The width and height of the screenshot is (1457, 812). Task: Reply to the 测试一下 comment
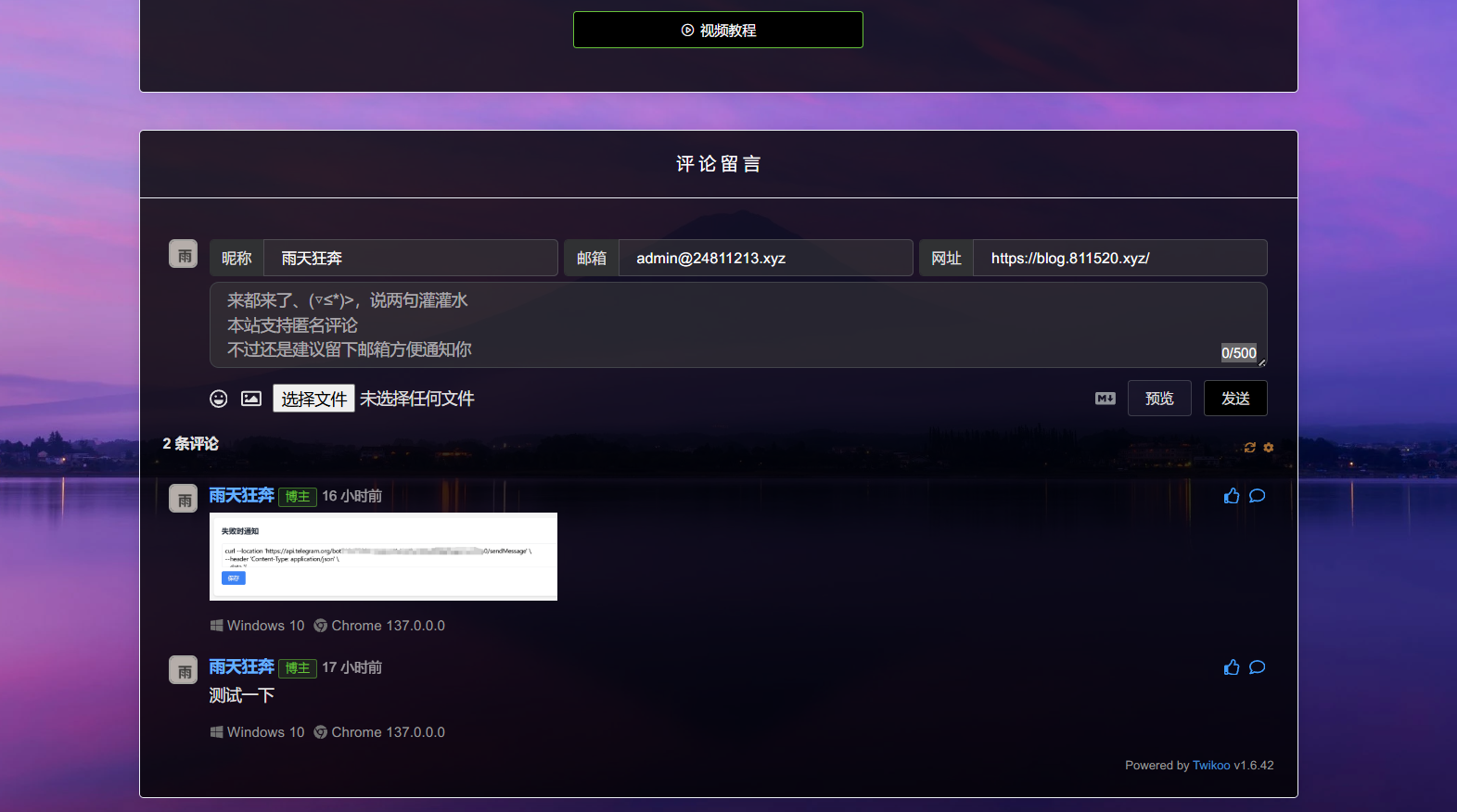coord(1258,667)
